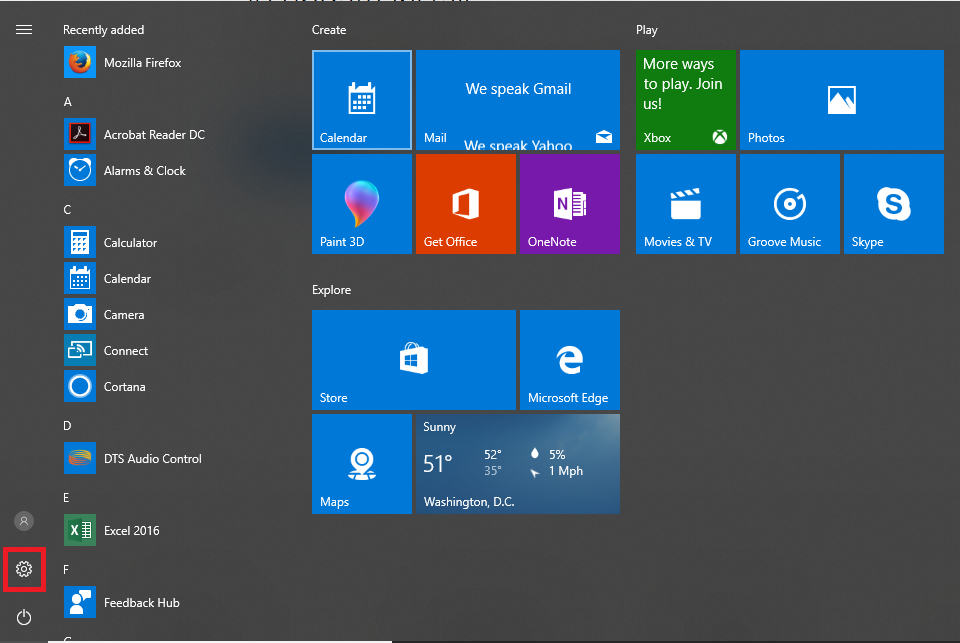
Task: Launch the Paint 3D tile
Action: tap(362, 204)
